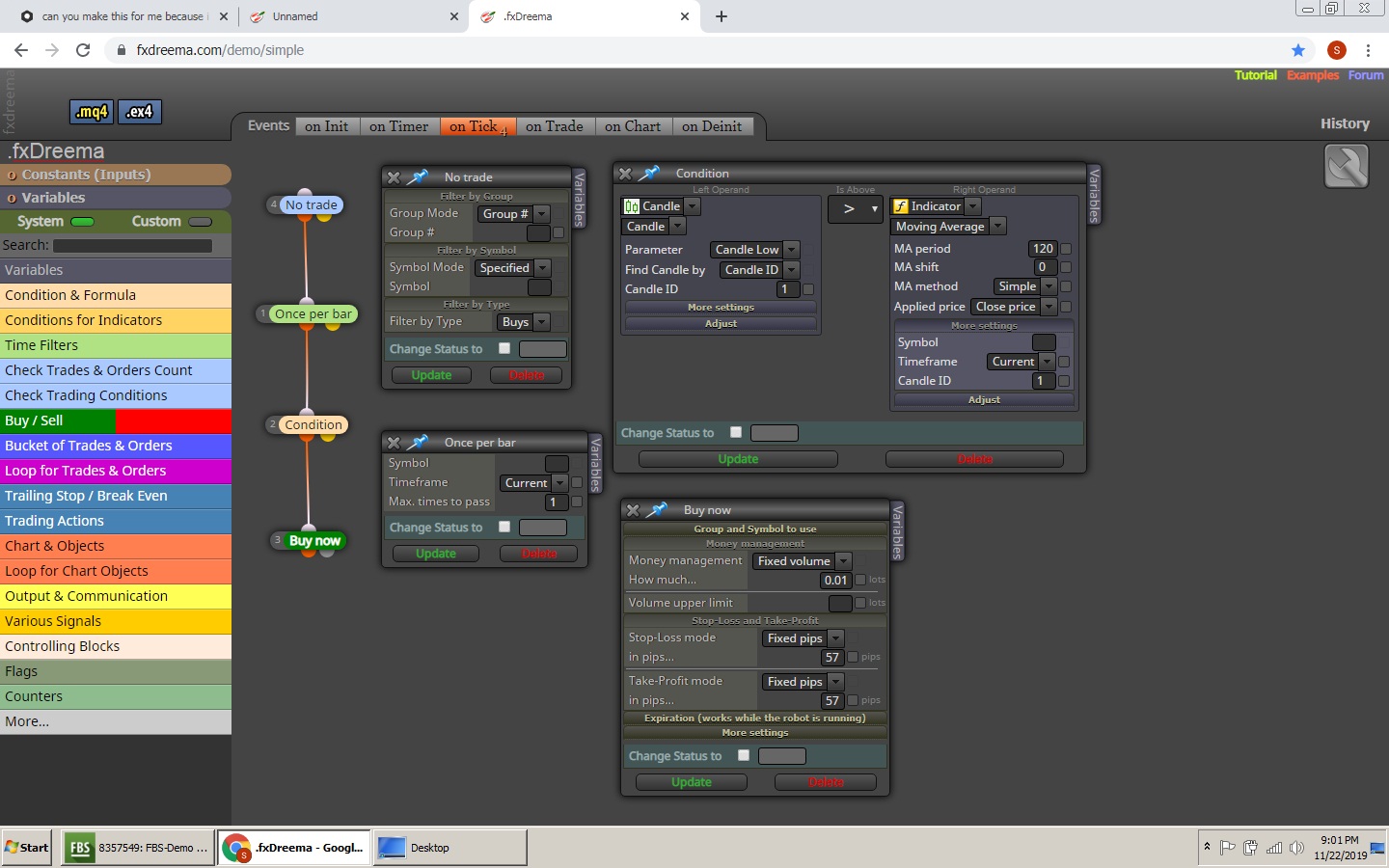Toggle the System variables switch

coord(83,222)
